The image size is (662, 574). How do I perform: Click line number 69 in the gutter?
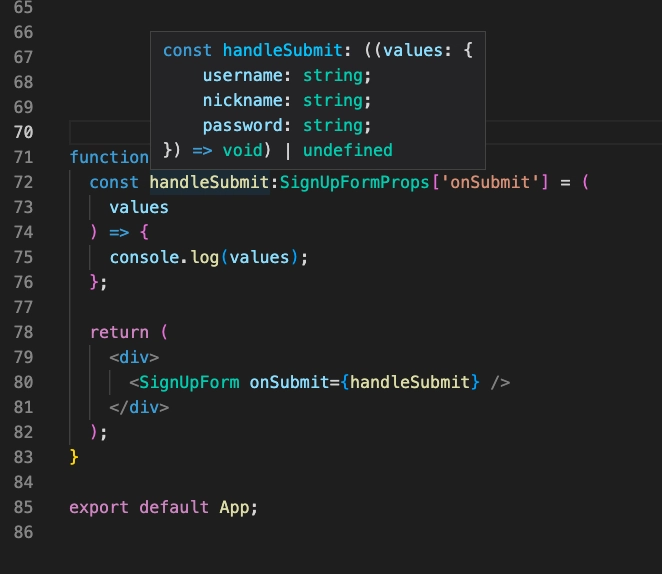(x=23, y=107)
